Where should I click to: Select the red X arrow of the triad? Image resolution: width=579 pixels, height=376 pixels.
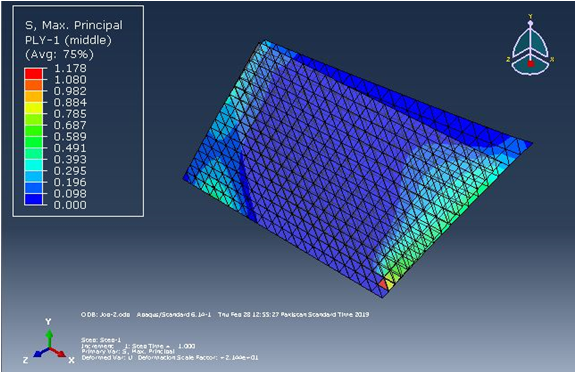point(58,352)
